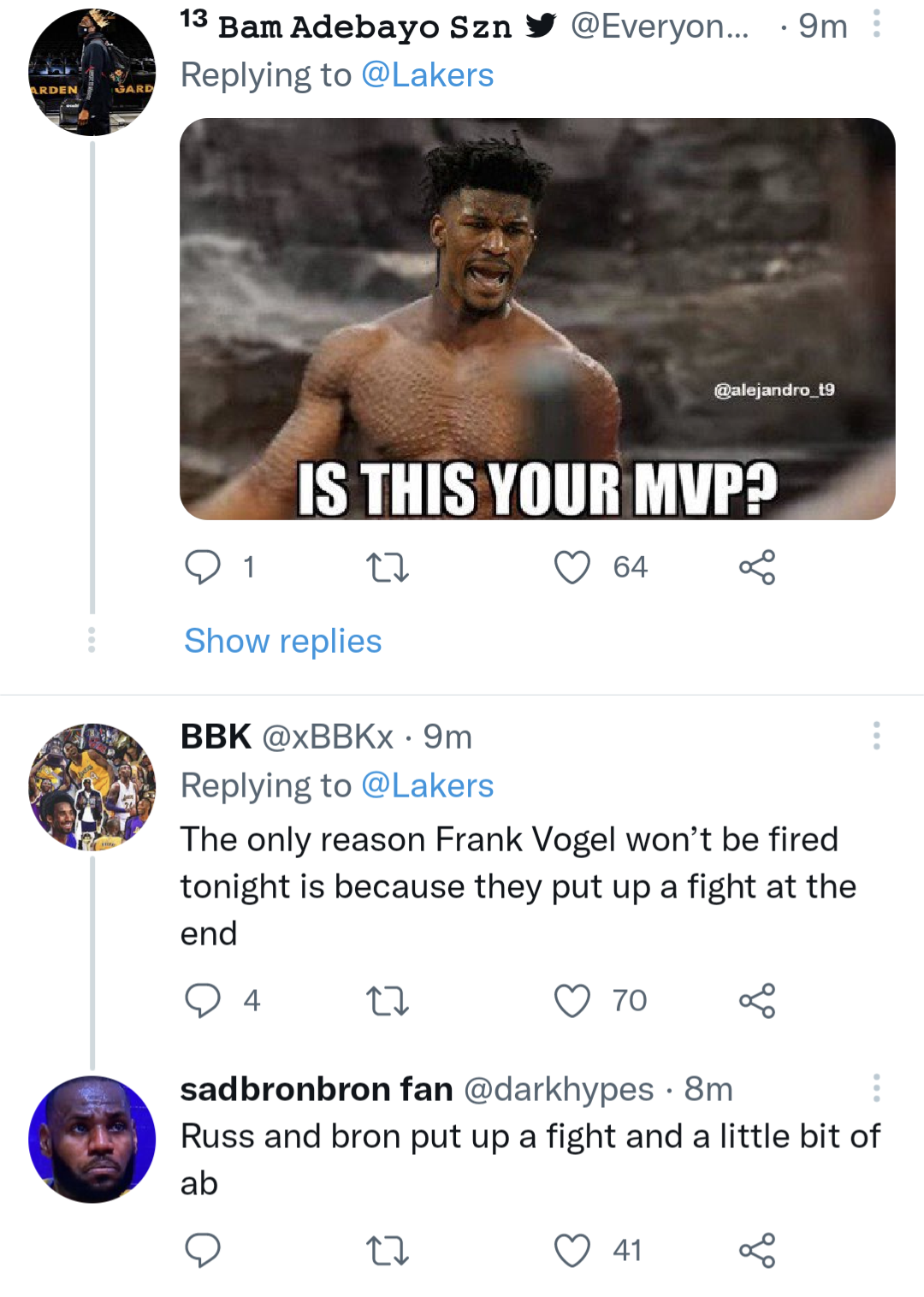Image resolution: width=924 pixels, height=1297 pixels.
Task: Open @Lakers link in Bam Adebayo Szn's reply
Action: click(427, 75)
